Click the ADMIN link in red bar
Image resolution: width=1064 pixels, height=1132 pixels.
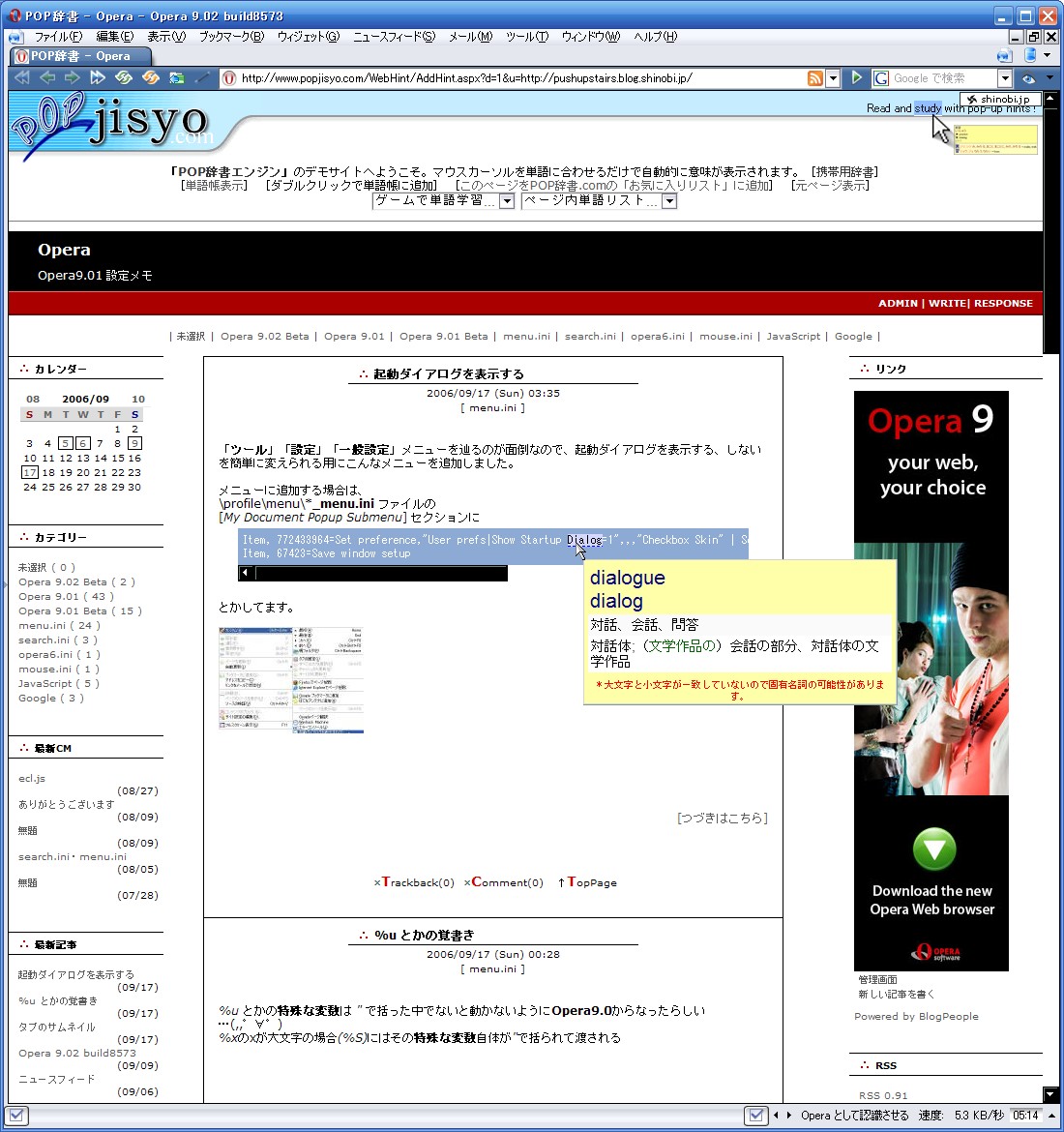[898, 303]
